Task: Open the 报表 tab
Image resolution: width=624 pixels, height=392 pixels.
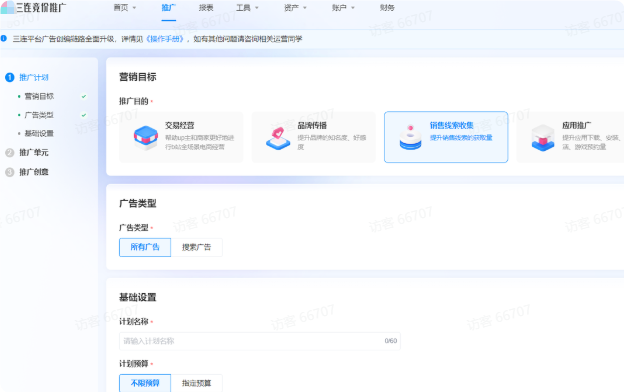Action: pyautogui.click(x=206, y=8)
